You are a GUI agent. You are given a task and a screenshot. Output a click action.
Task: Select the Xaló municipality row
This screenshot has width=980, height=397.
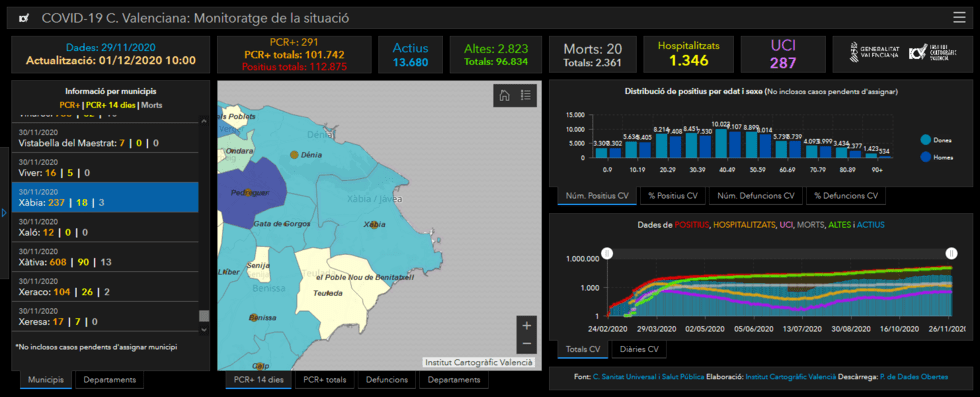tap(105, 227)
